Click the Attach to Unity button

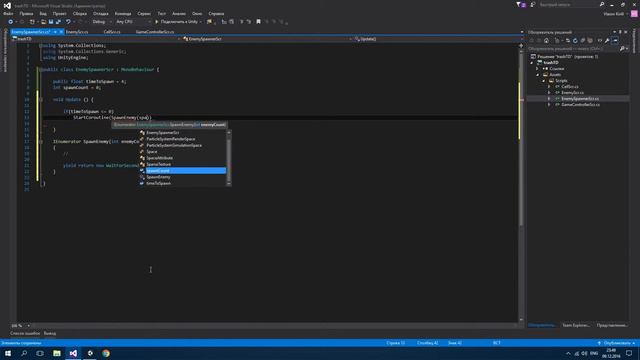pos(178,22)
